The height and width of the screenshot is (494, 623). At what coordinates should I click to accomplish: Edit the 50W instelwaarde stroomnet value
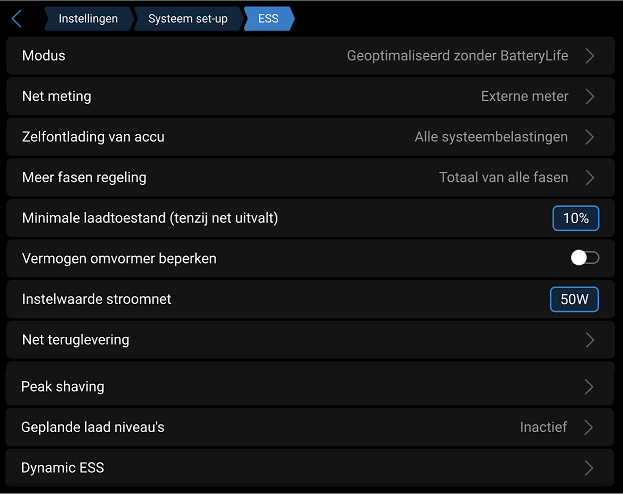574,299
